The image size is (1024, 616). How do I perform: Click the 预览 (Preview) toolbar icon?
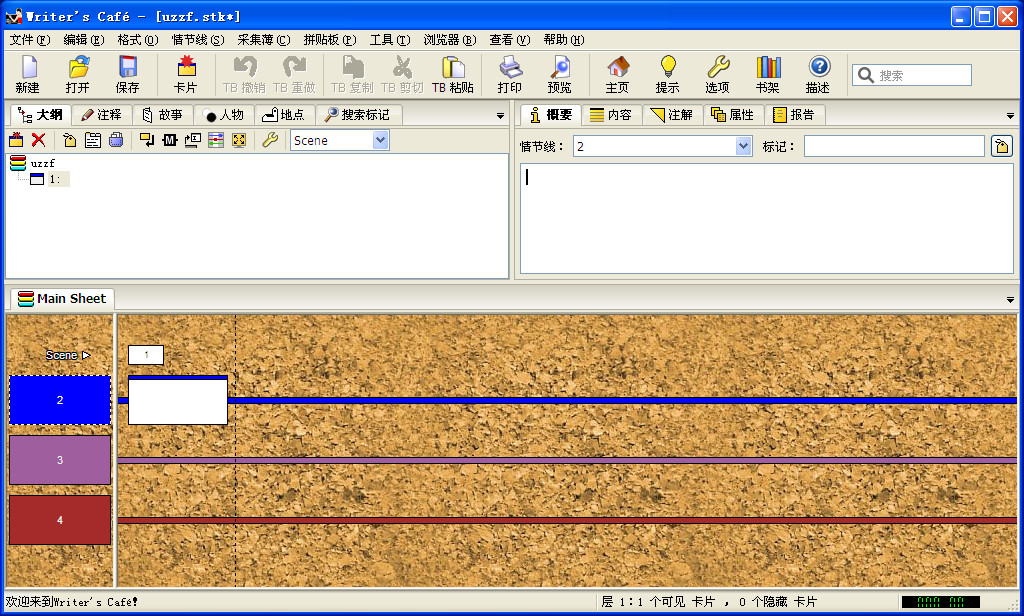560,73
